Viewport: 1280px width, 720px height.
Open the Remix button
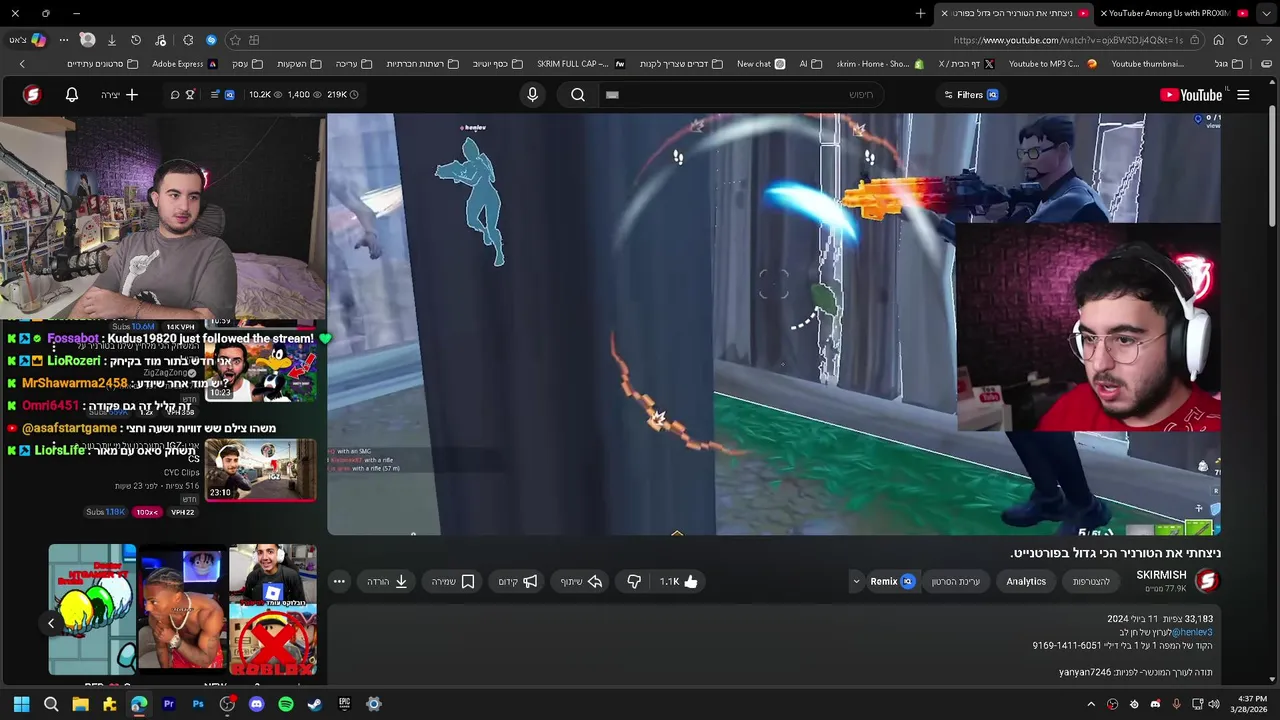point(892,581)
